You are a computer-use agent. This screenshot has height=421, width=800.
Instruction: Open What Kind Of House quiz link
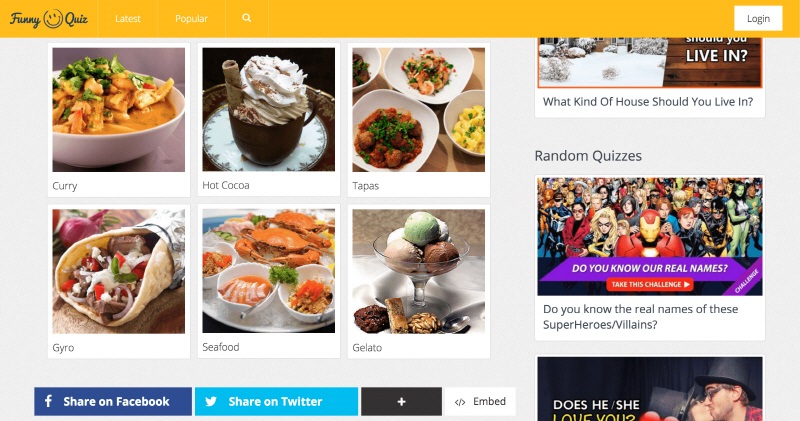pos(648,102)
